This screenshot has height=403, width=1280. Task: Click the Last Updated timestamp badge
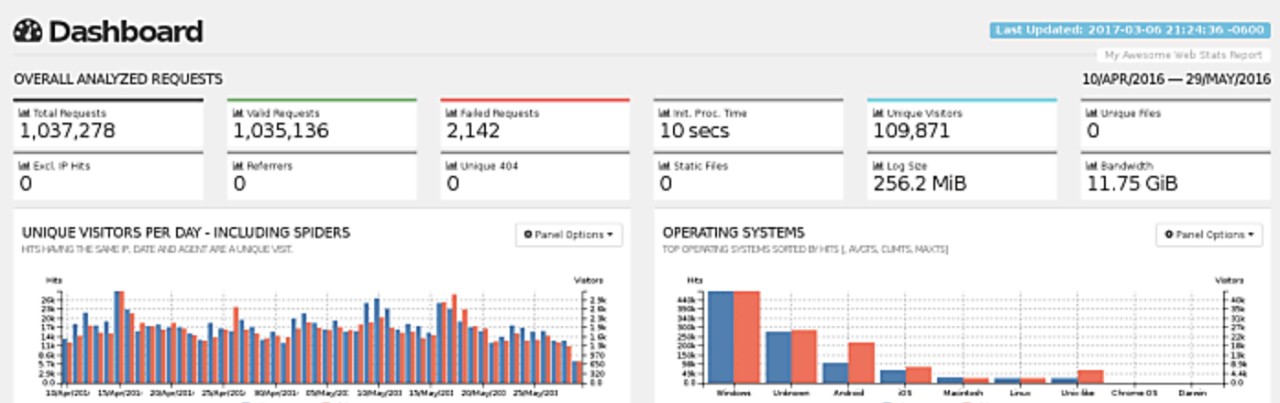pos(1130,30)
